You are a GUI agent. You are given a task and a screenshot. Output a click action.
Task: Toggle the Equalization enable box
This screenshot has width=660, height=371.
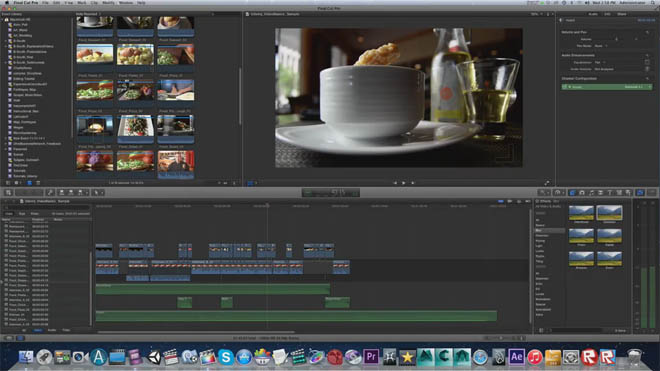[x=647, y=62]
